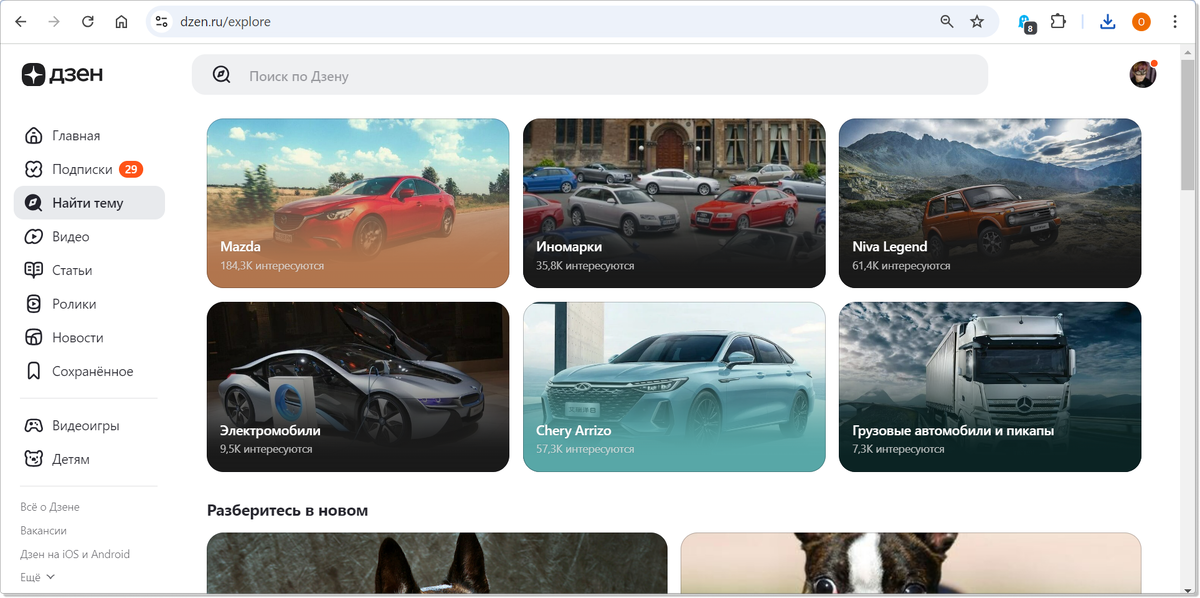Open the Электромобили topic card
1200x598 pixels.
358,387
